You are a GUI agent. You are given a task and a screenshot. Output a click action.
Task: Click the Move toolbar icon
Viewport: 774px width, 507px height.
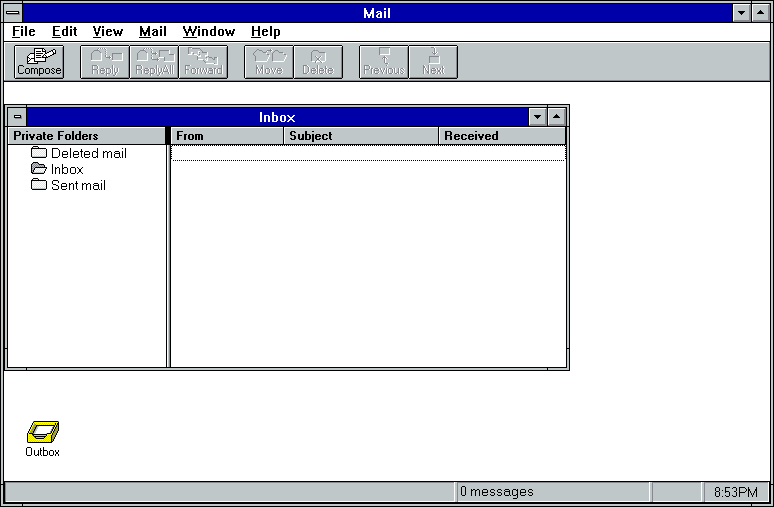click(268, 62)
